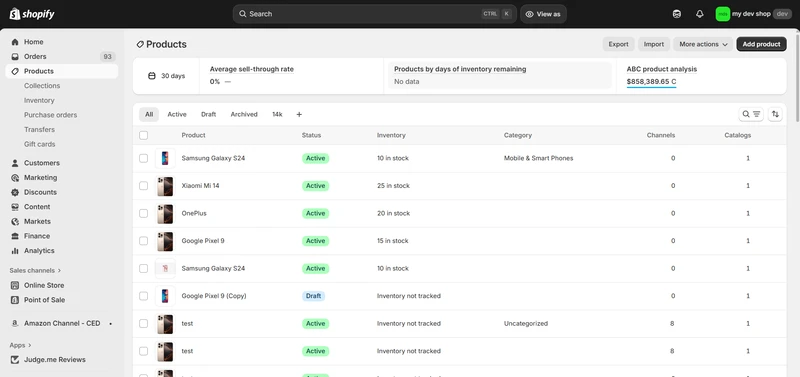
Task: Click the Judge.me Reviews app icon
Action: click(15, 360)
